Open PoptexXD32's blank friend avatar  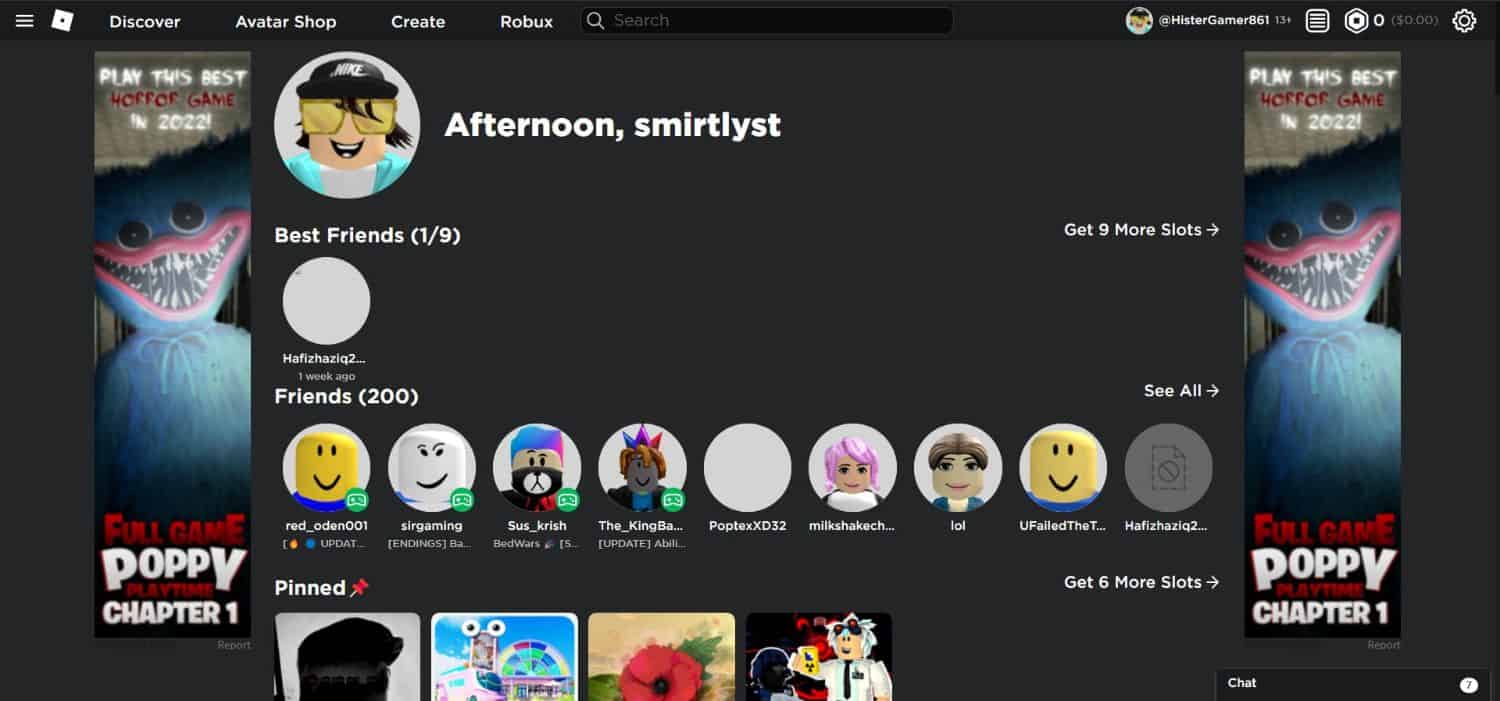coord(747,468)
